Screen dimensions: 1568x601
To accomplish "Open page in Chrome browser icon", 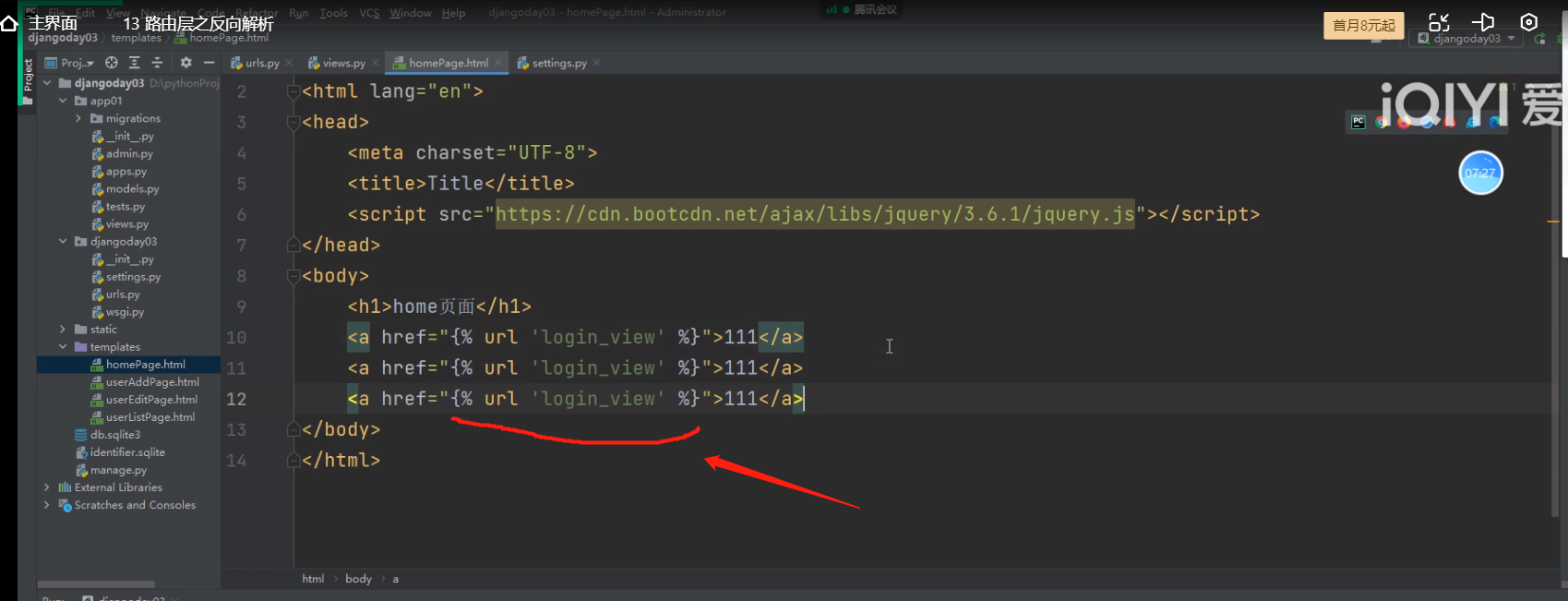I will pos(1382,122).
